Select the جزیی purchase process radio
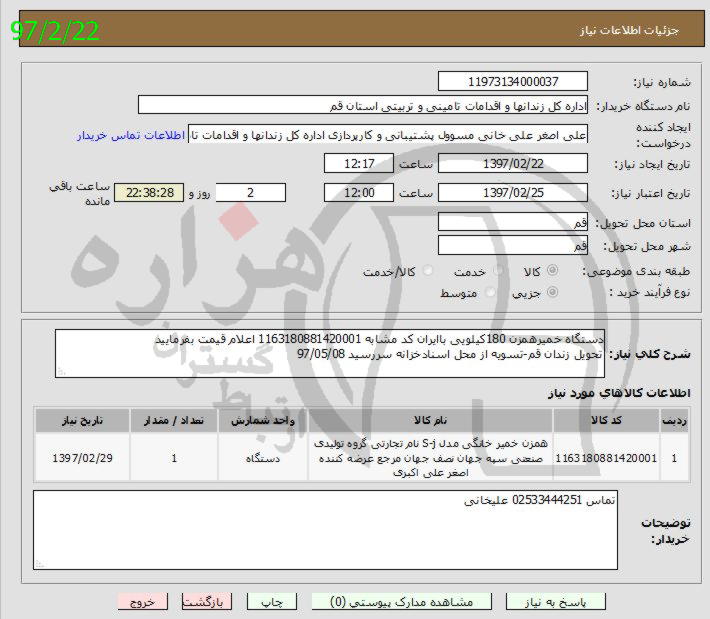This screenshot has width=710, height=619. coord(552,292)
